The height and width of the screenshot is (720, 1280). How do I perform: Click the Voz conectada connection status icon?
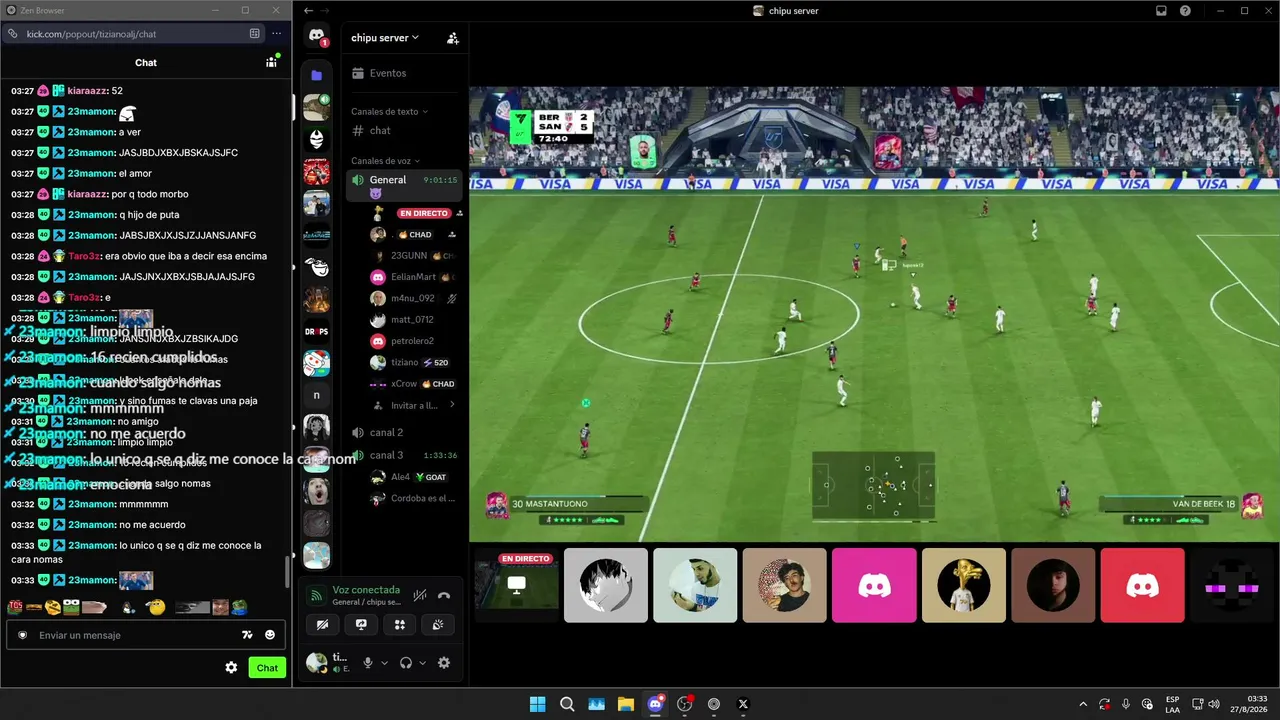click(x=317, y=596)
